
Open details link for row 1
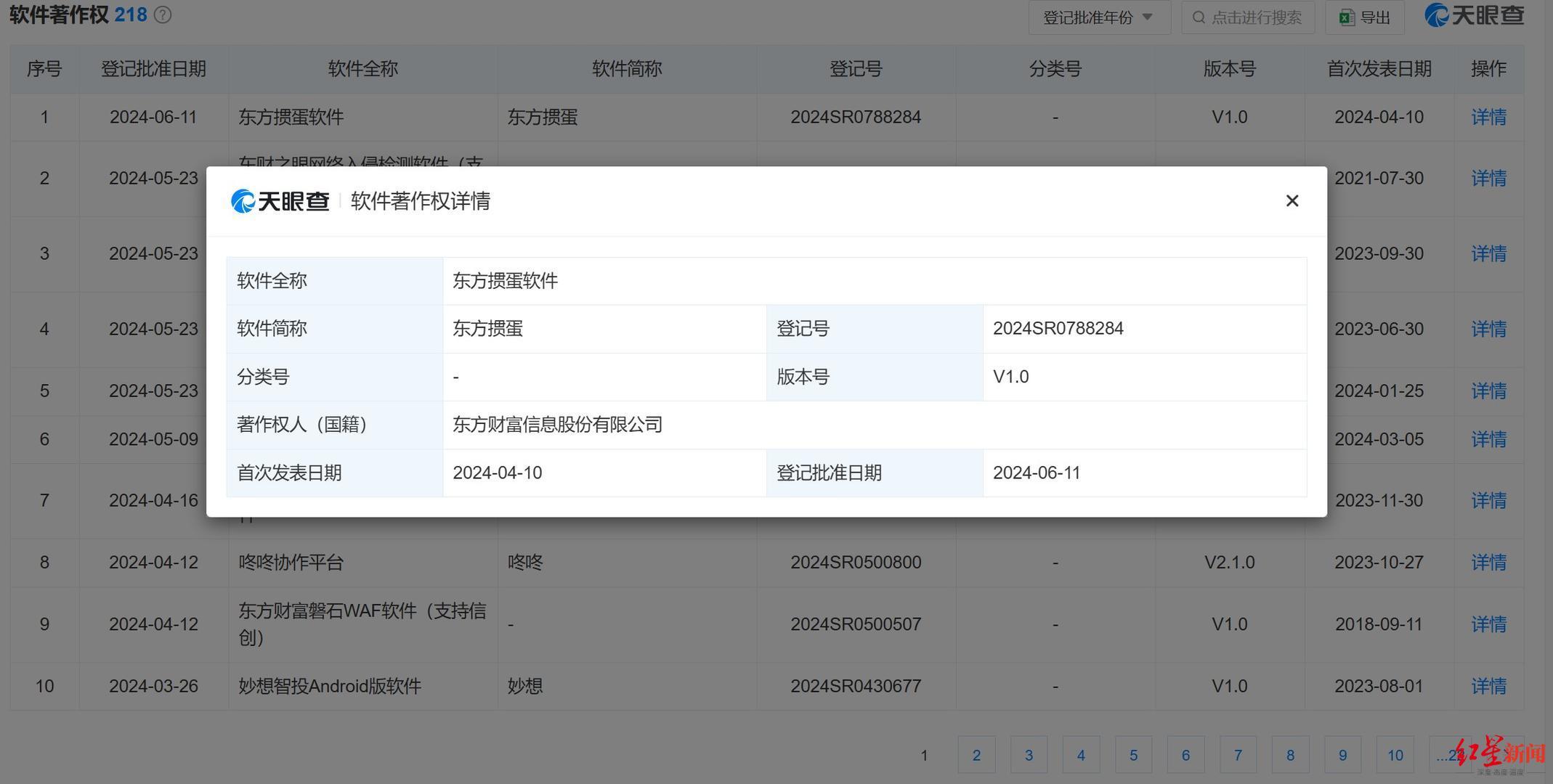tap(1488, 117)
